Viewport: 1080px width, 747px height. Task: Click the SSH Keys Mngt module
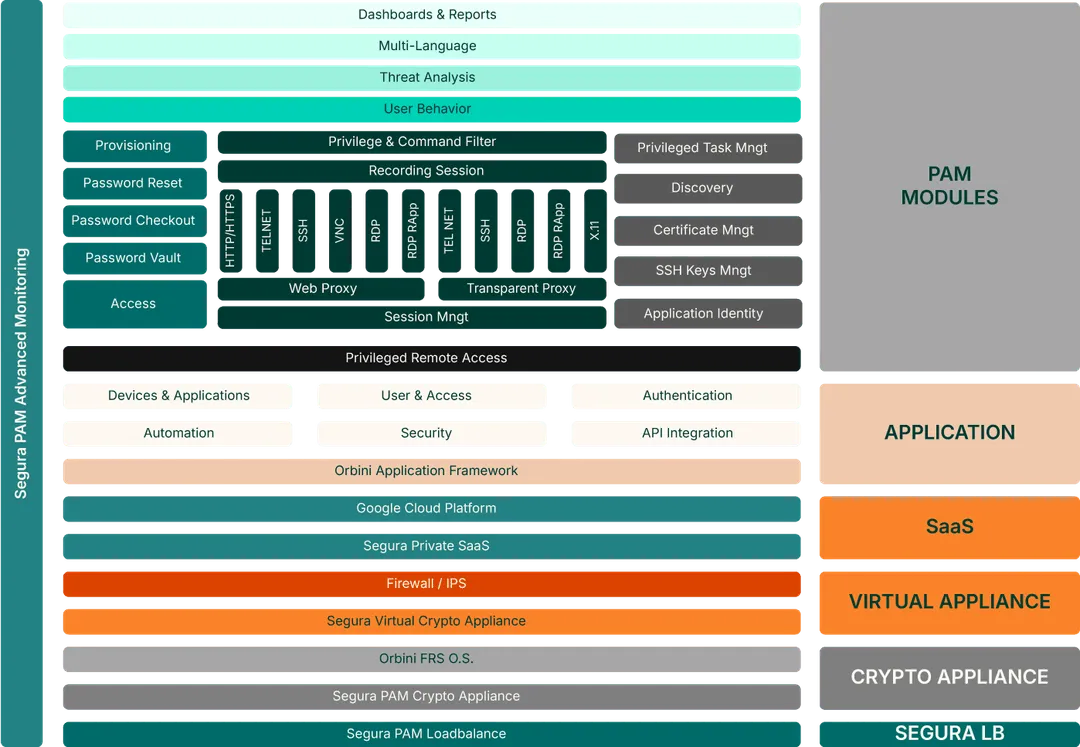point(706,271)
